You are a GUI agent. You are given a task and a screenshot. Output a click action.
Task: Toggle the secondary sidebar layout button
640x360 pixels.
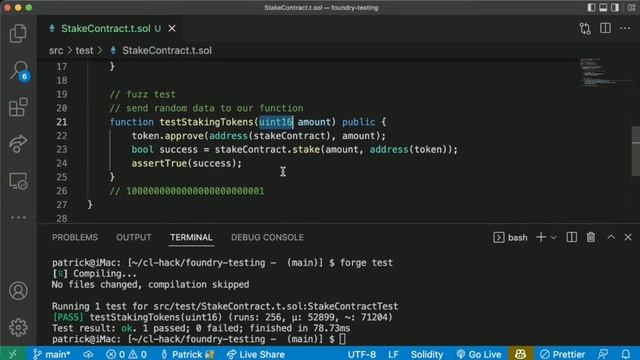(x=615, y=8)
